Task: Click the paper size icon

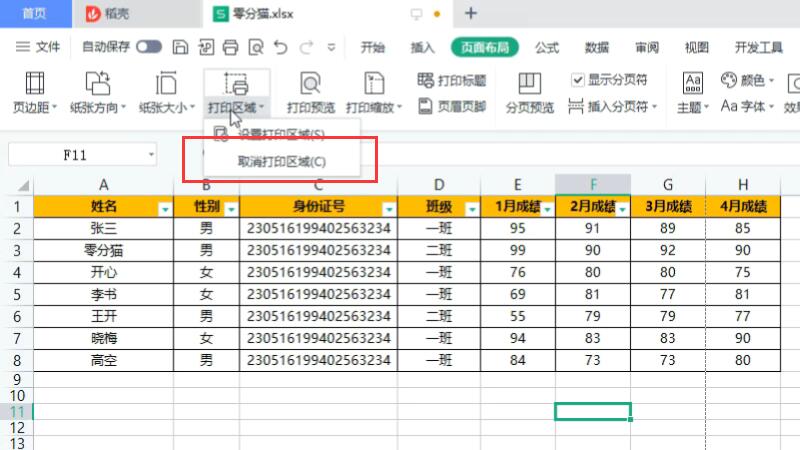Action: point(166,84)
